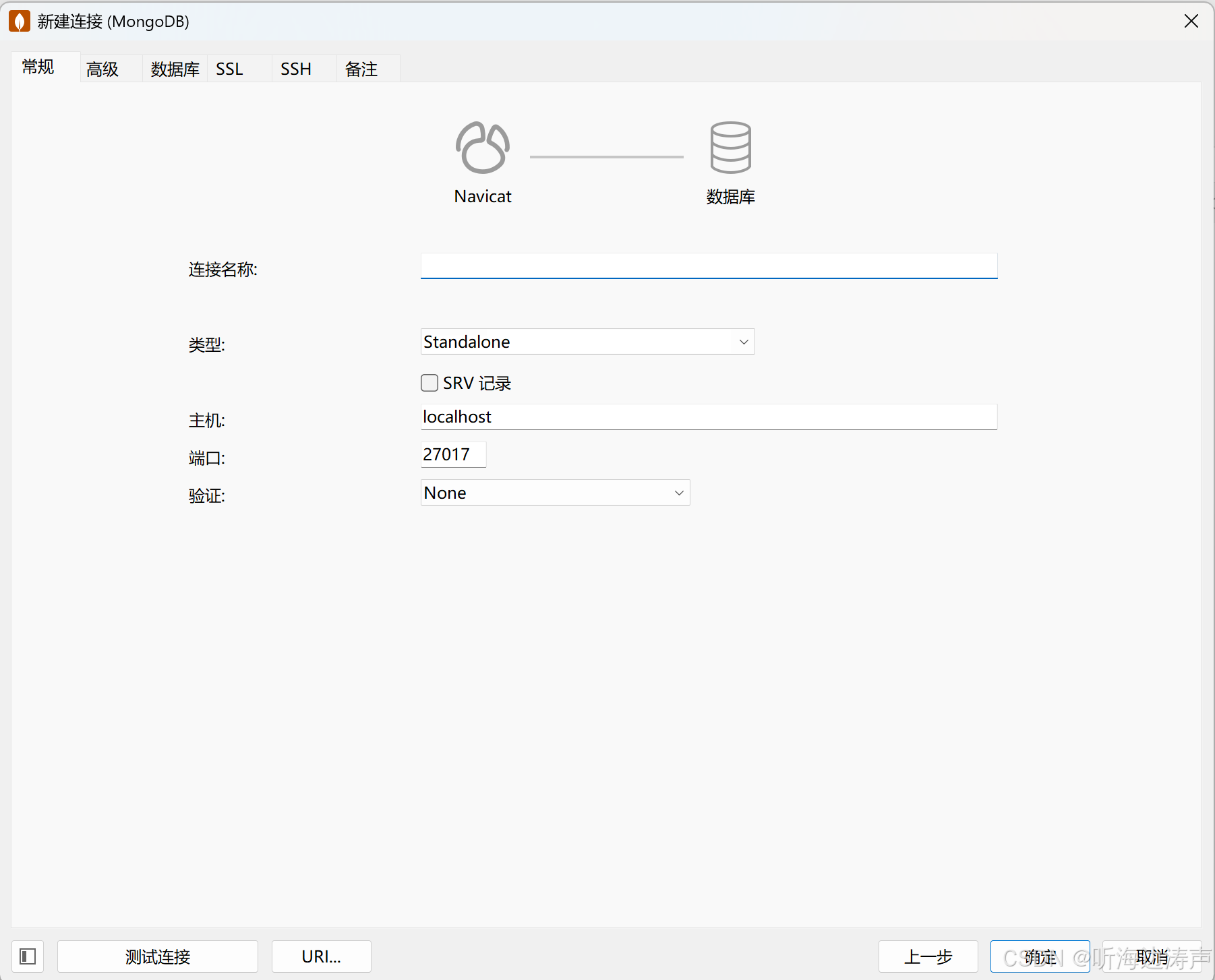Click the 测试连接 test connection button
Viewport: 1215px width, 980px height.
pos(157,956)
